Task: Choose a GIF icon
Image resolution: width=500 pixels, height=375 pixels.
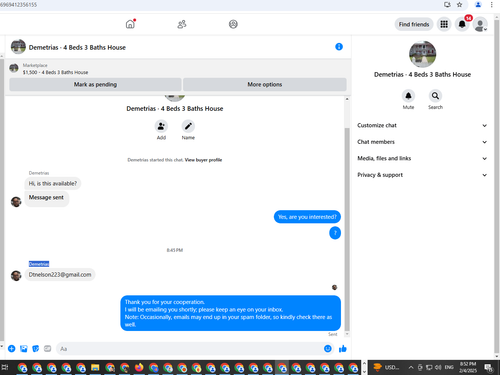Action: tap(48, 349)
